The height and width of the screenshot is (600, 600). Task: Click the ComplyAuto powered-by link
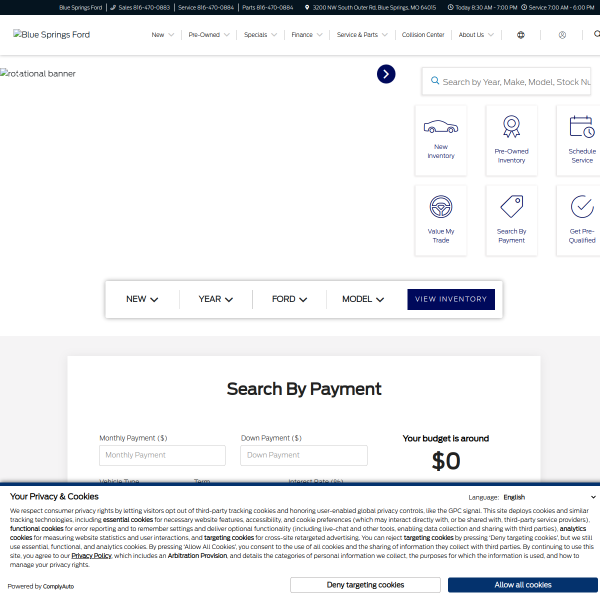tap(58, 586)
